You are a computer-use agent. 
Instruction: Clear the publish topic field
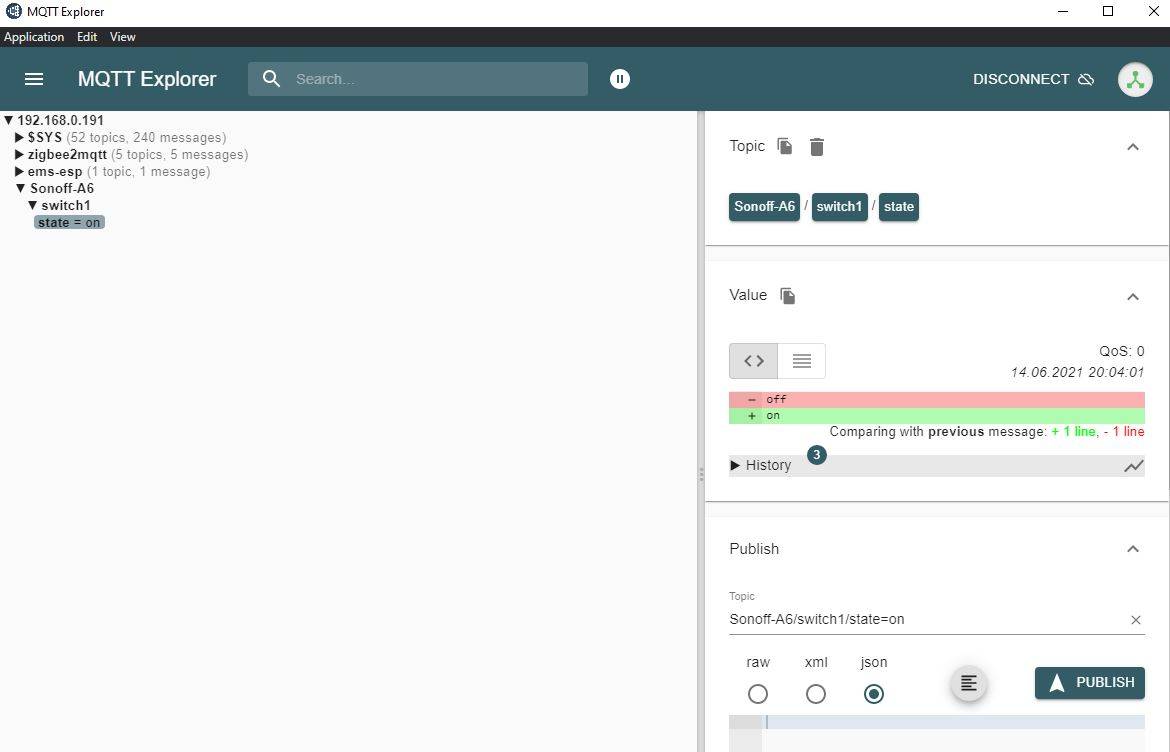1136,620
